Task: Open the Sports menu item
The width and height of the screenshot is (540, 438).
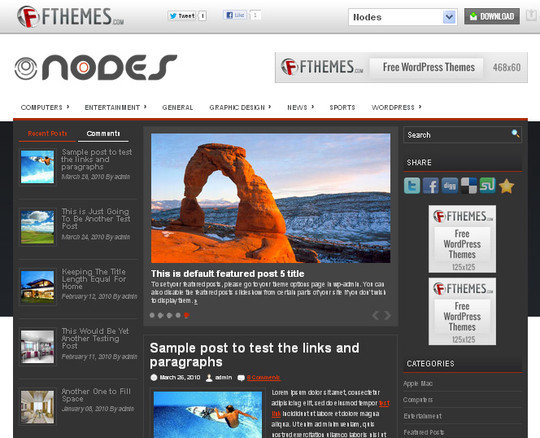Action: pyautogui.click(x=342, y=107)
